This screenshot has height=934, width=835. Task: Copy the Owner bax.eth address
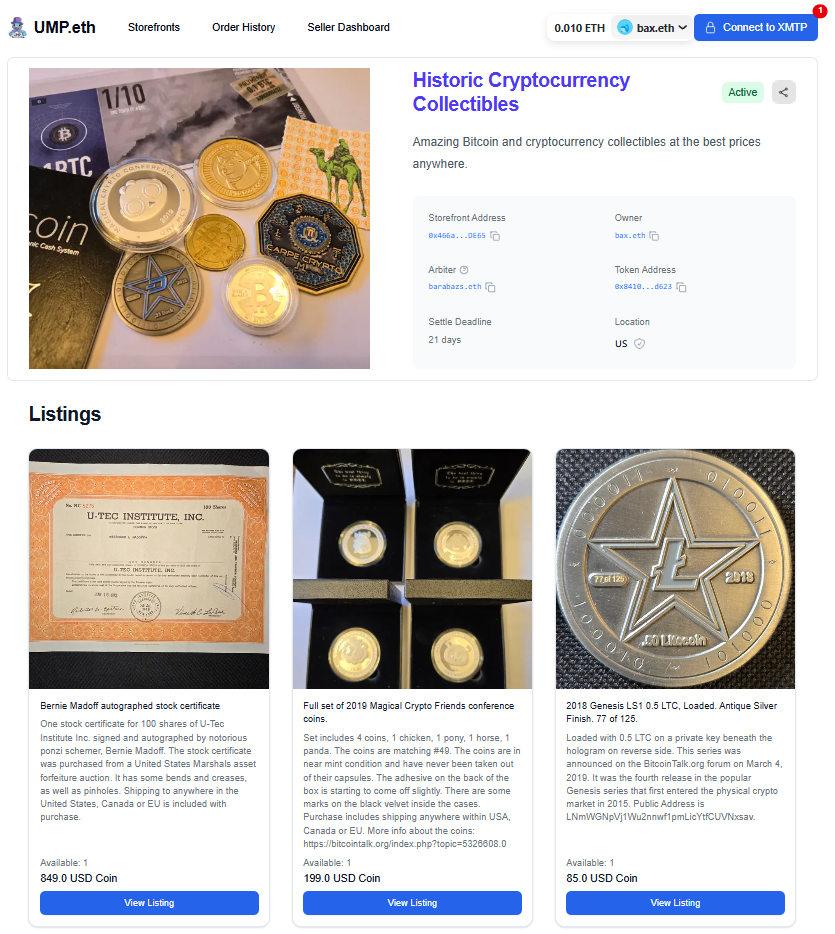[654, 236]
